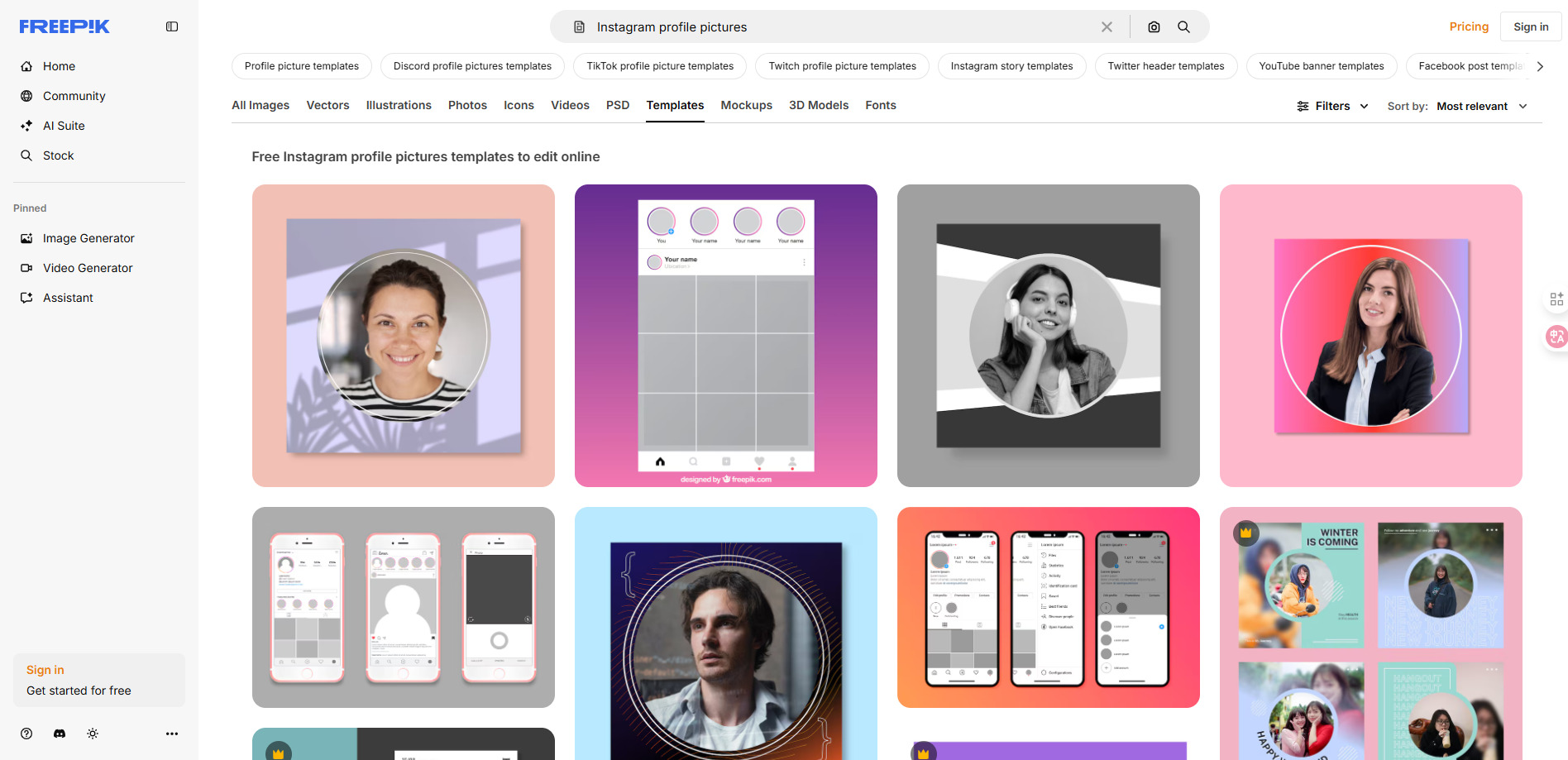The height and width of the screenshot is (760, 1568).
Task: Open AI Suite from the sidebar
Action: tap(64, 126)
